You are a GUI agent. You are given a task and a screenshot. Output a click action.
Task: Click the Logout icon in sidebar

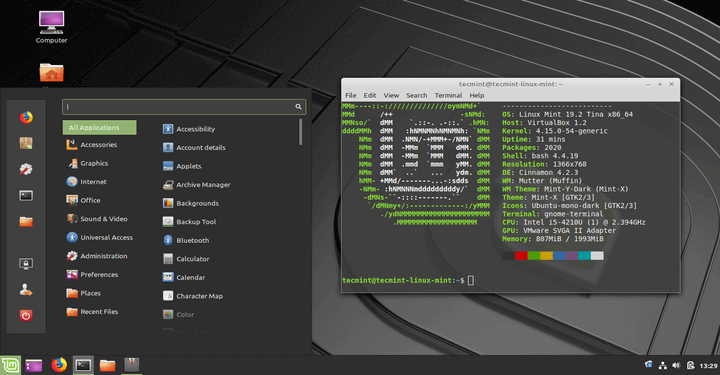tap(26, 290)
